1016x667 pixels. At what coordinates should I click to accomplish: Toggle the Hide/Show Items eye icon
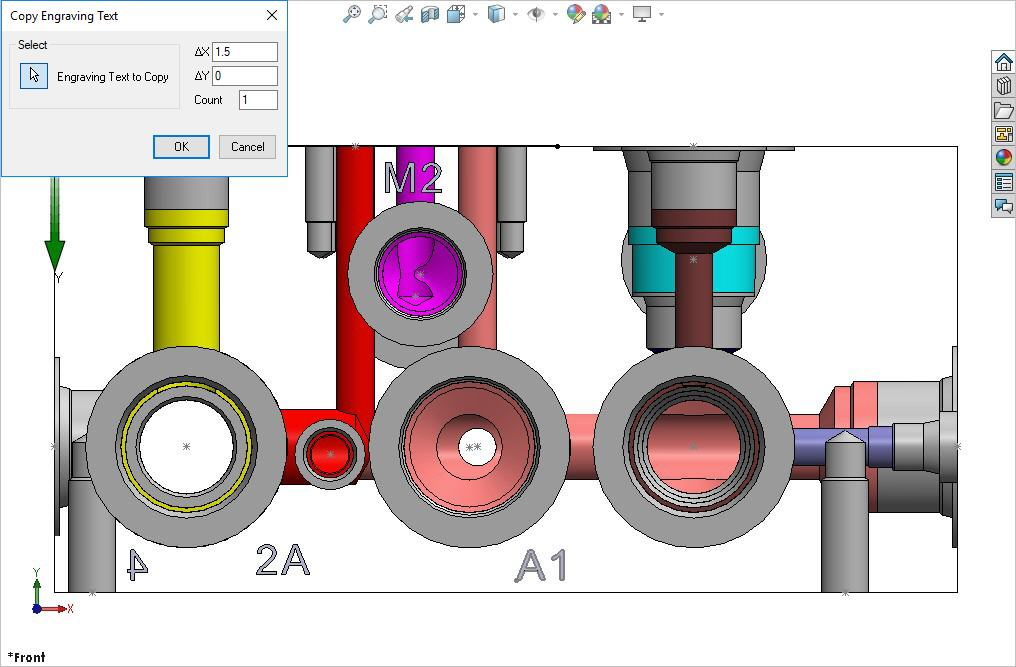(x=537, y=14)
